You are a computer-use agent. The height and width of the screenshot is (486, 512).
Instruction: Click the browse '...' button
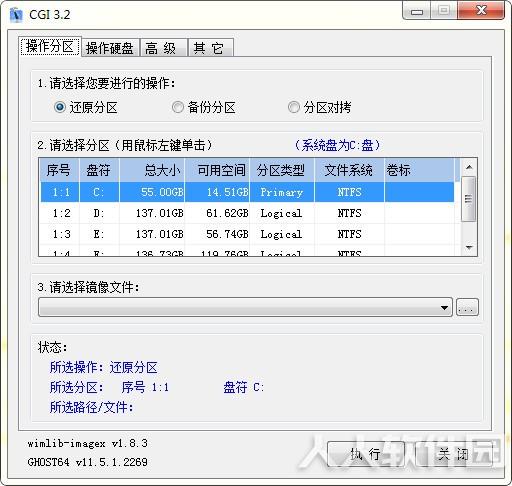[x=467, y=307]
